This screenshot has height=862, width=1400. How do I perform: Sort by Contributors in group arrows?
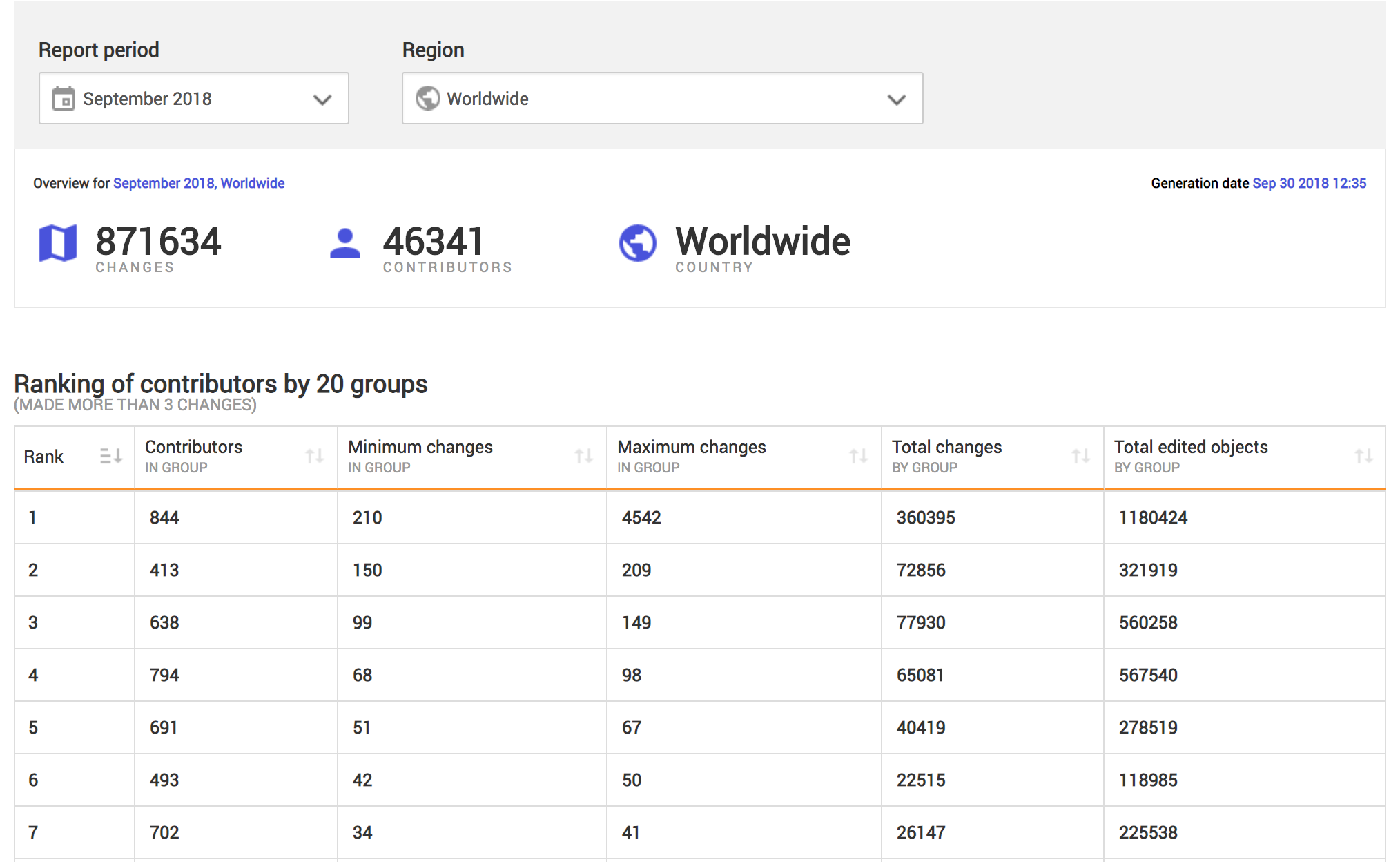tap(315, 456)
